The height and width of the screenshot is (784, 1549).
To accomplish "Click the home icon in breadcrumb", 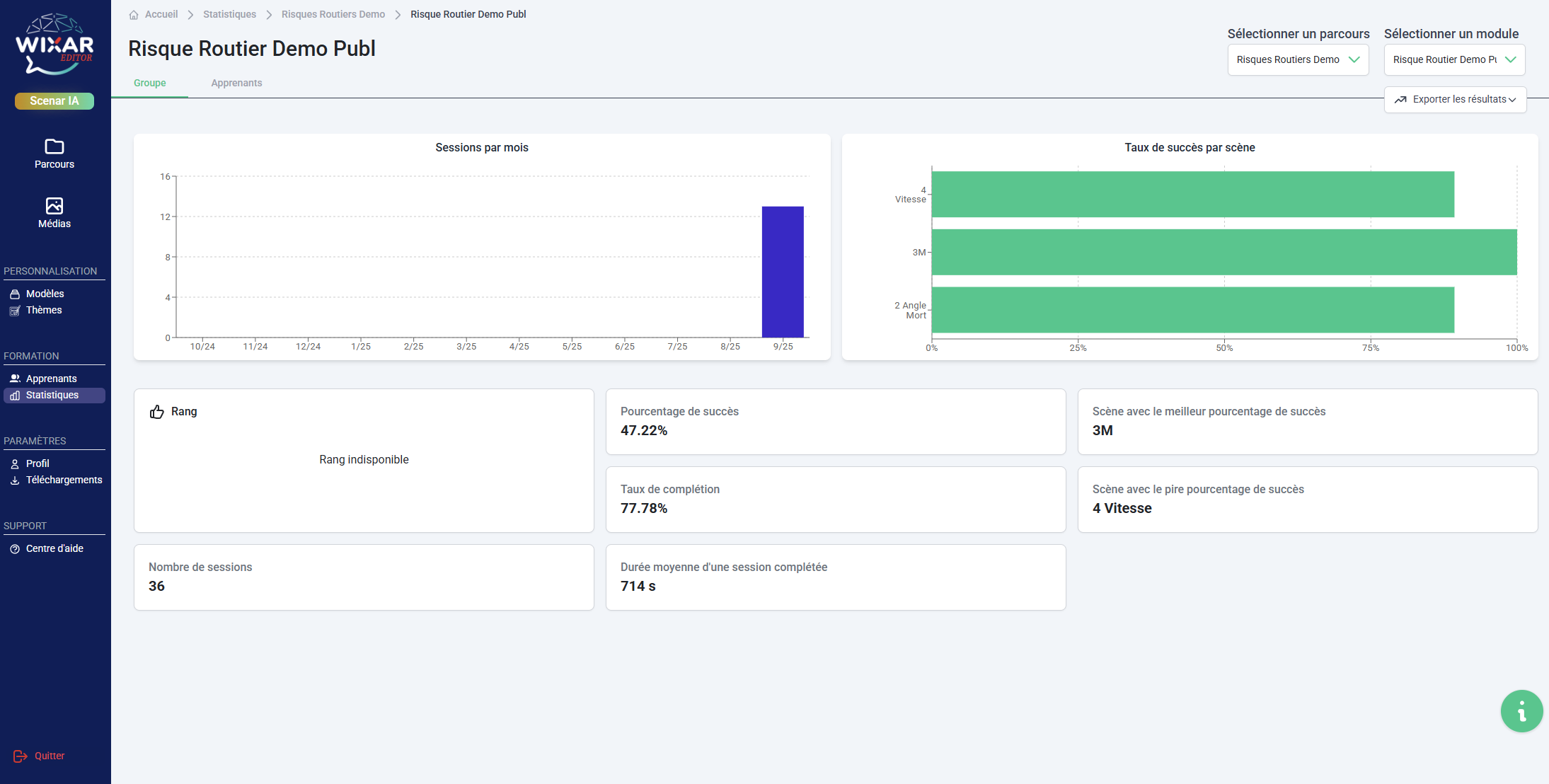I will pos(134,15).
